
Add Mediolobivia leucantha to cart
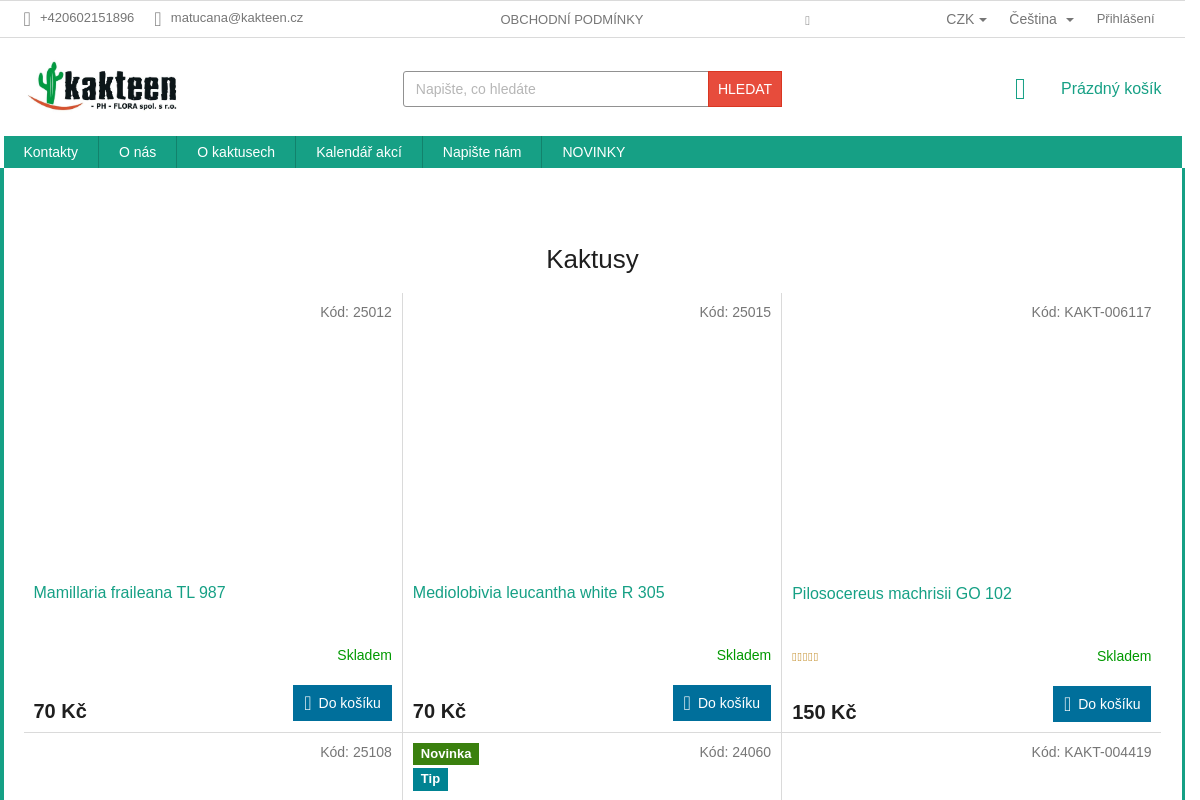point(722,703)
